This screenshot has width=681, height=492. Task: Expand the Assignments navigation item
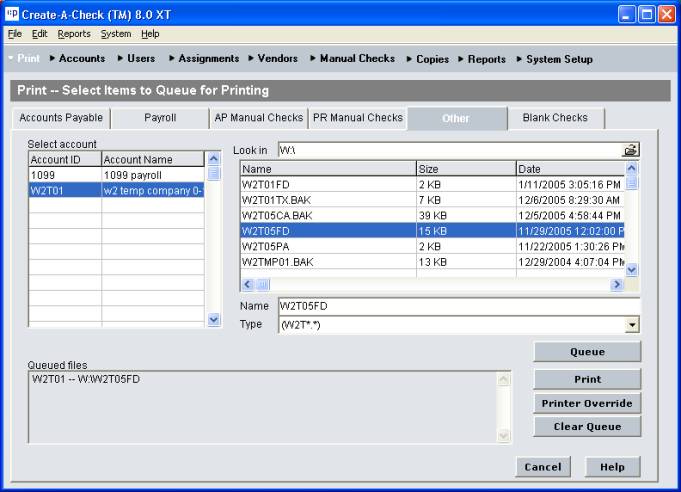coord(204,58)
